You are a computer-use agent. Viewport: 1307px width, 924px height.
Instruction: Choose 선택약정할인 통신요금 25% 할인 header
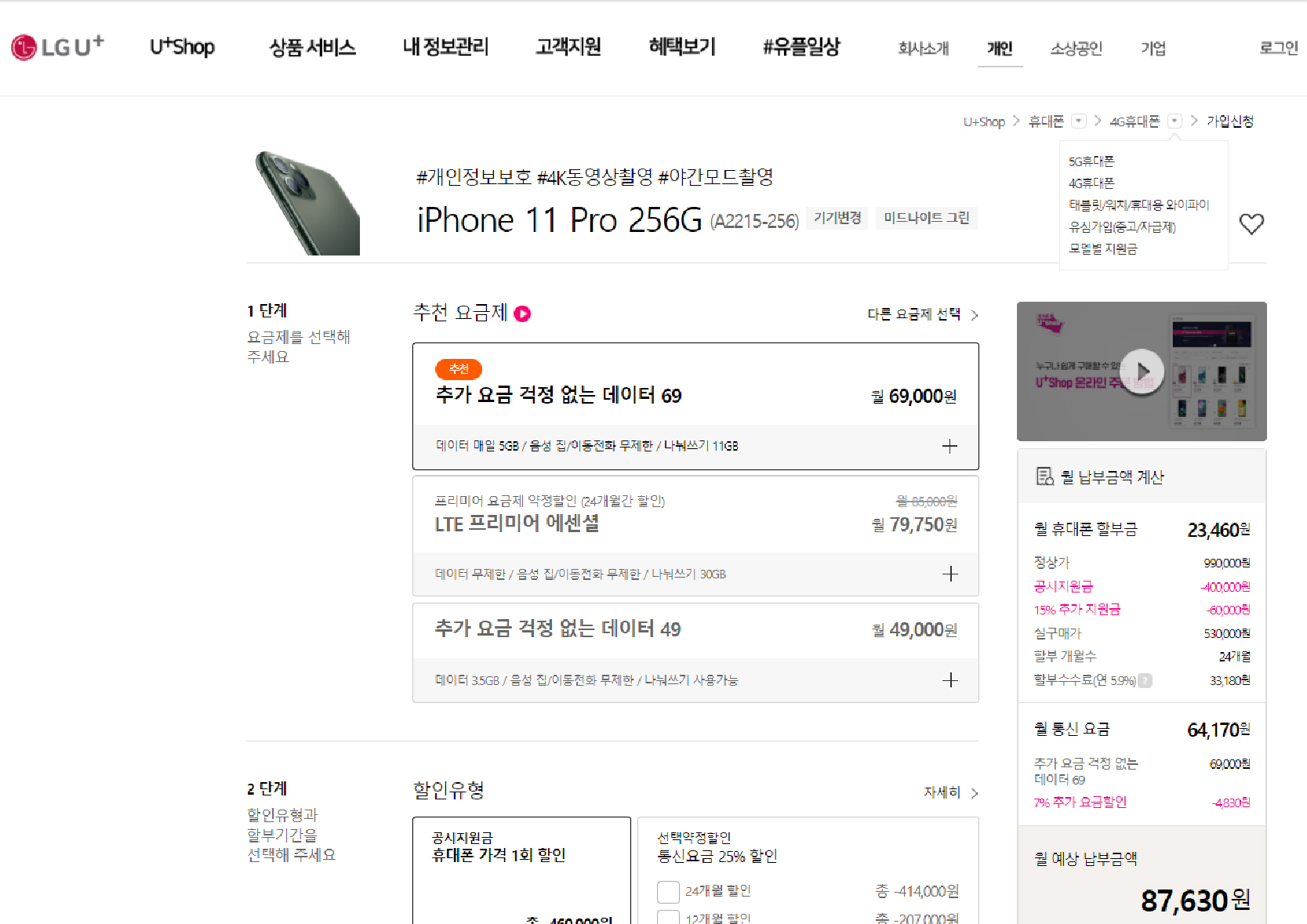(717, 847)
